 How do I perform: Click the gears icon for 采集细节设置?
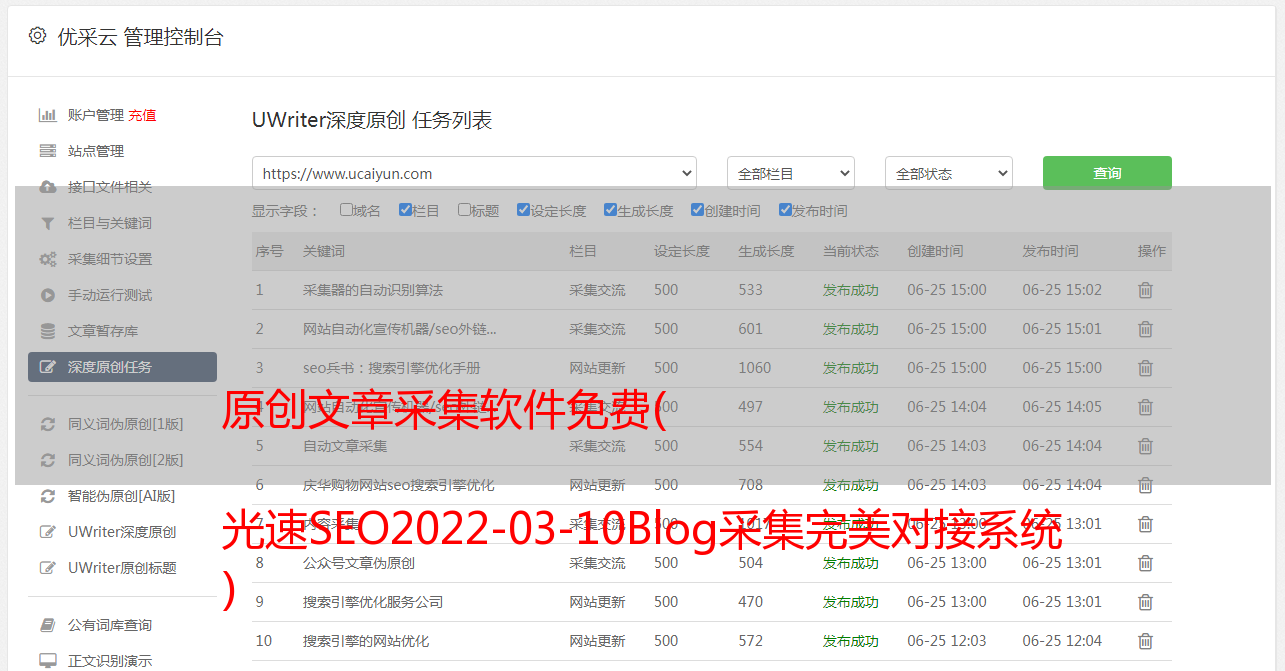pos(47,259)
